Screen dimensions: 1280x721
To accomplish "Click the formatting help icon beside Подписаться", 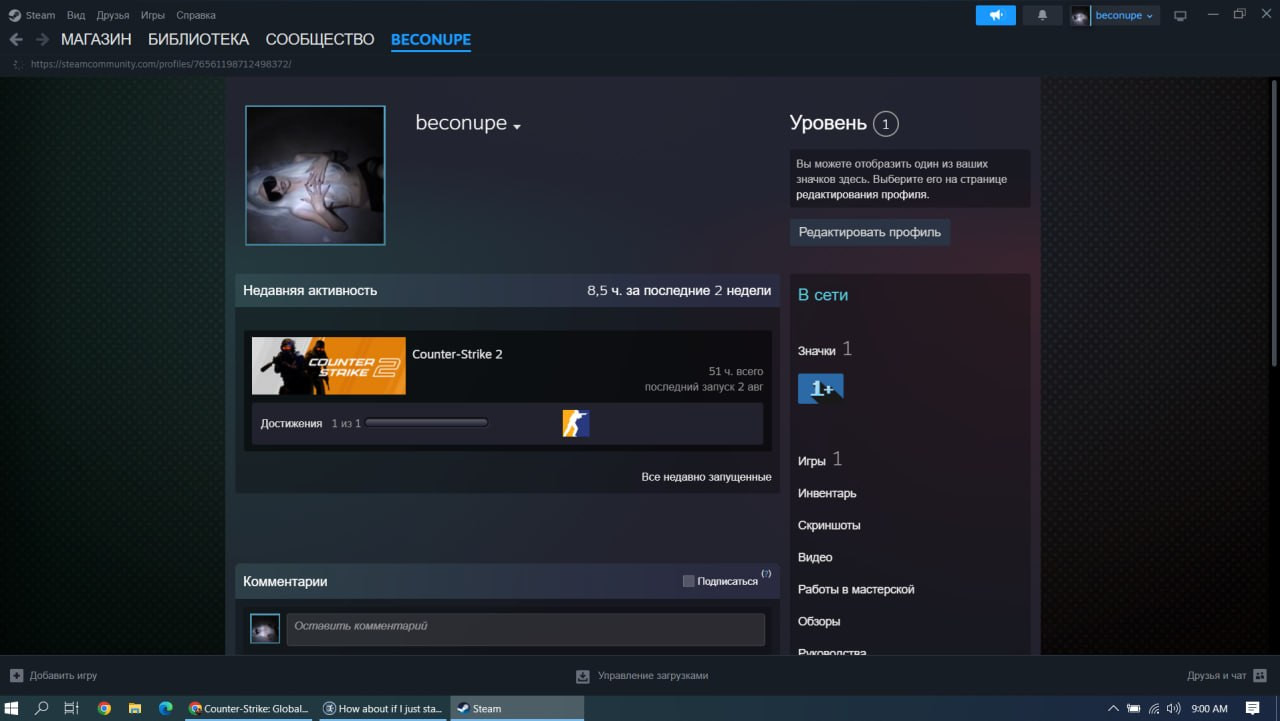I will pos(766,574).
